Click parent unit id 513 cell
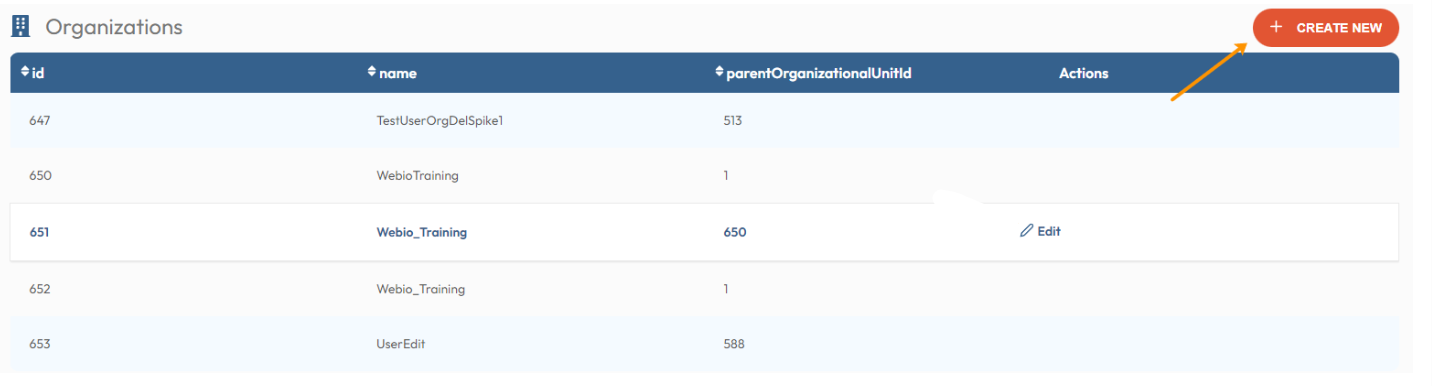This screenshot has height=386, width=1432. click(x=732, y=120)
